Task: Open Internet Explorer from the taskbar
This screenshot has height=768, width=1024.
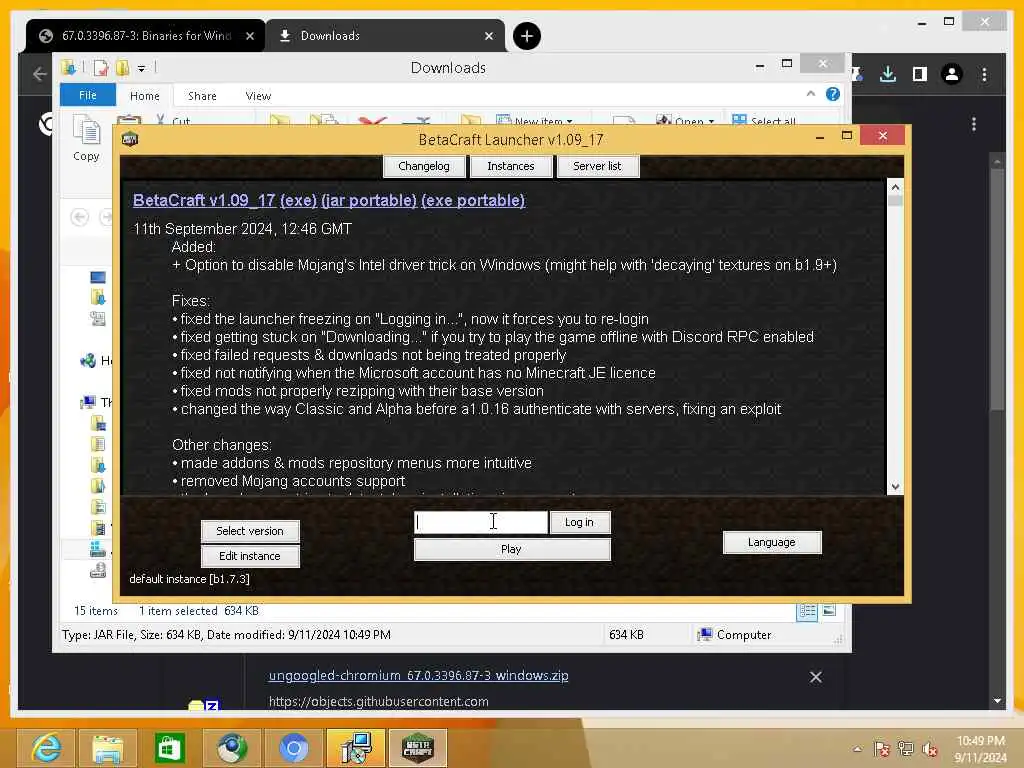Action: coord(46,748)
